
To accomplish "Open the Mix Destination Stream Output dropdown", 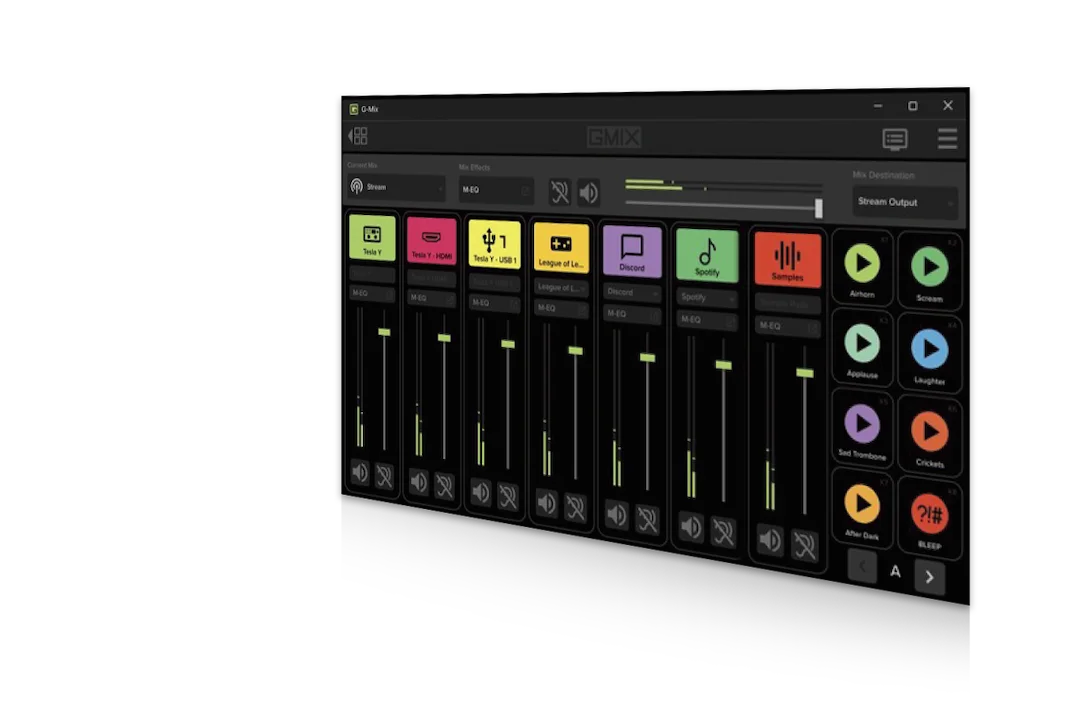I will (904, 203).
